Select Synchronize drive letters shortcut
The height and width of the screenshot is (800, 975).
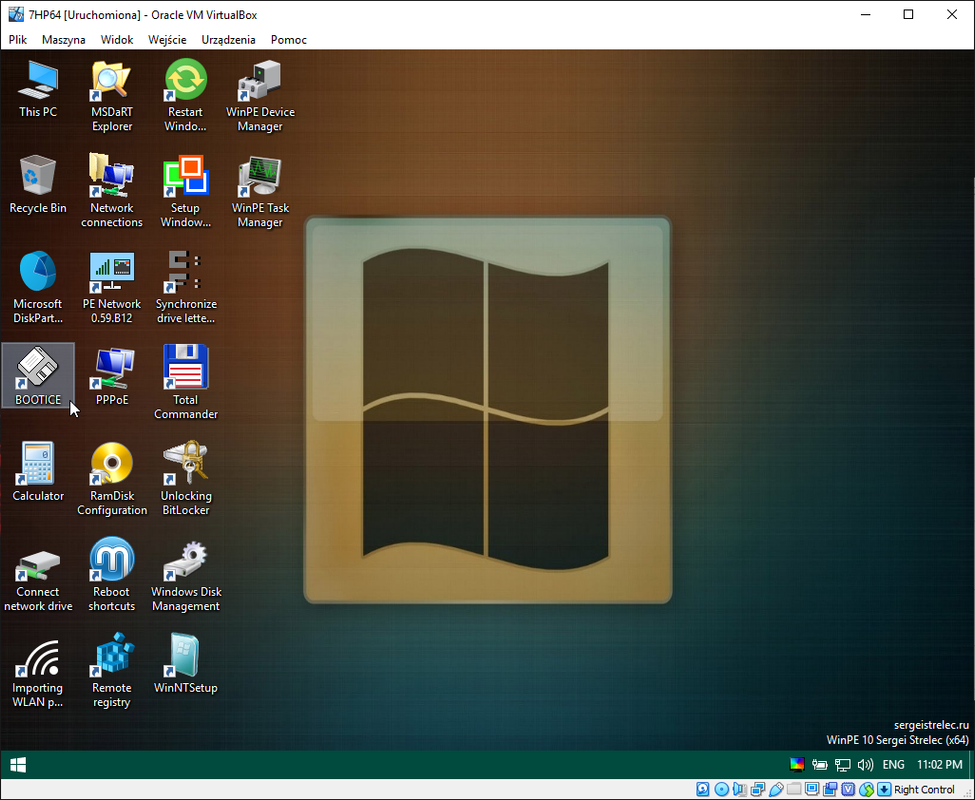click(x=185, y=287)
